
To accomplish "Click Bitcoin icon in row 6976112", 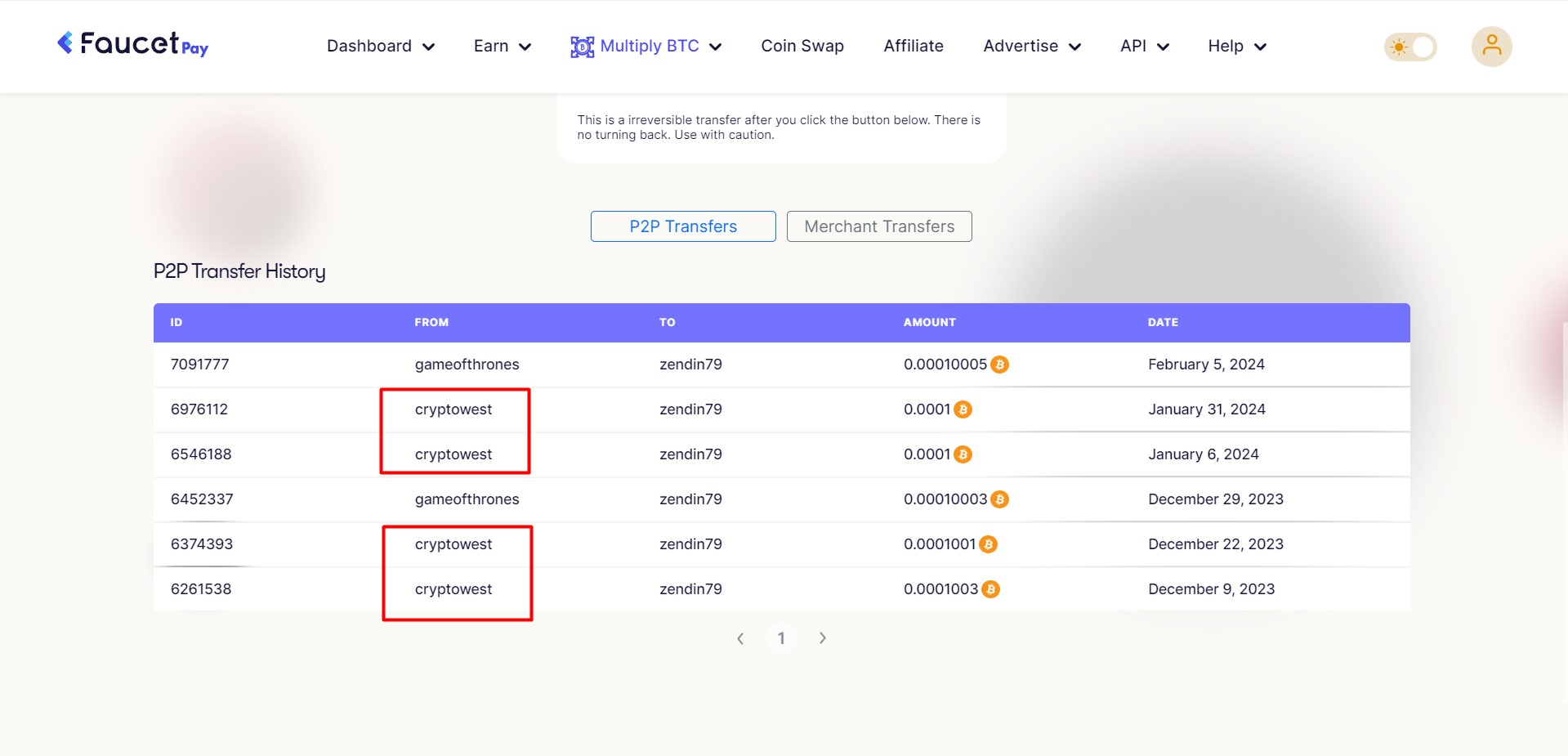I will 963,409.
